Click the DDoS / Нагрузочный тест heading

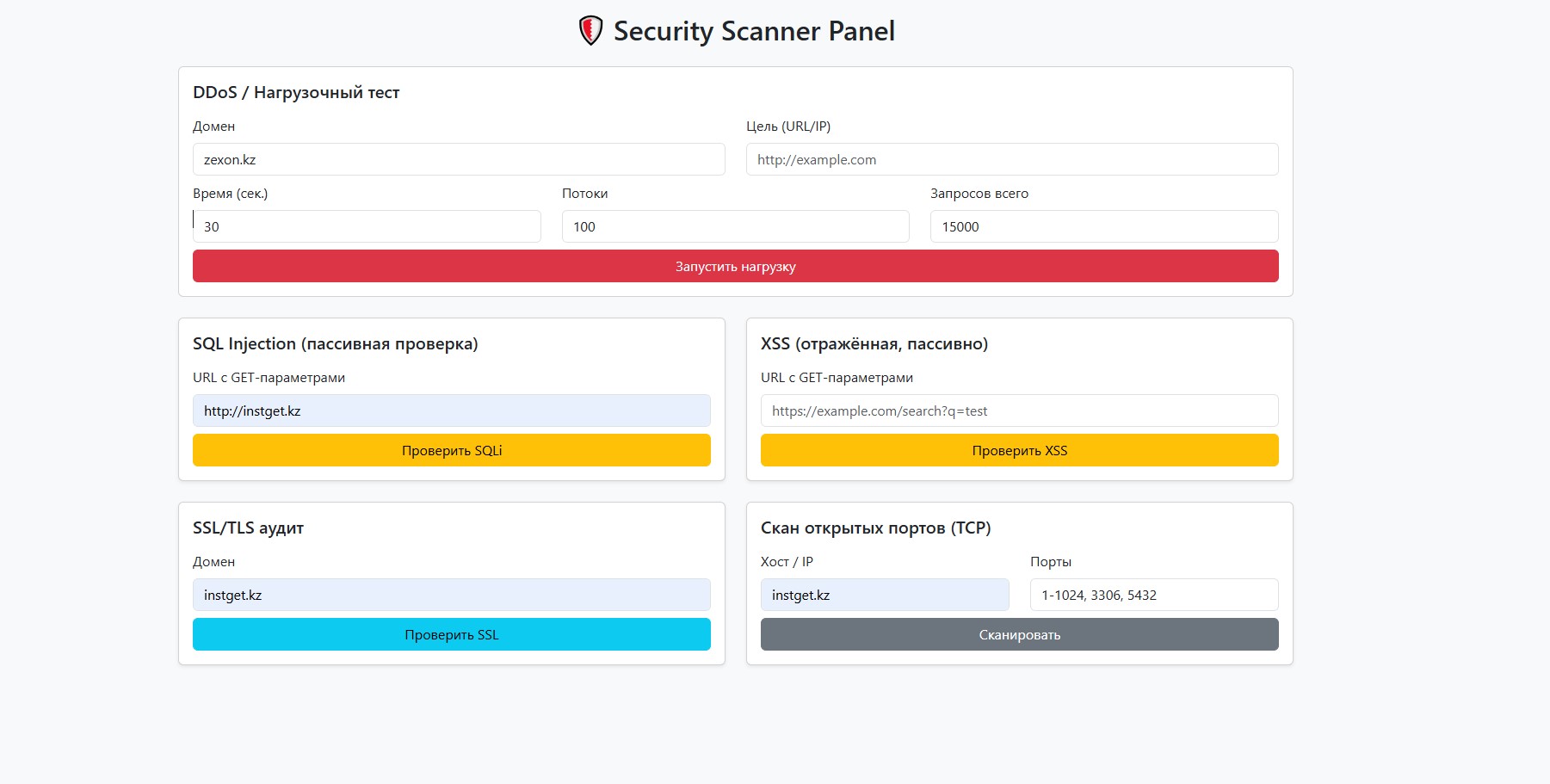296,93
